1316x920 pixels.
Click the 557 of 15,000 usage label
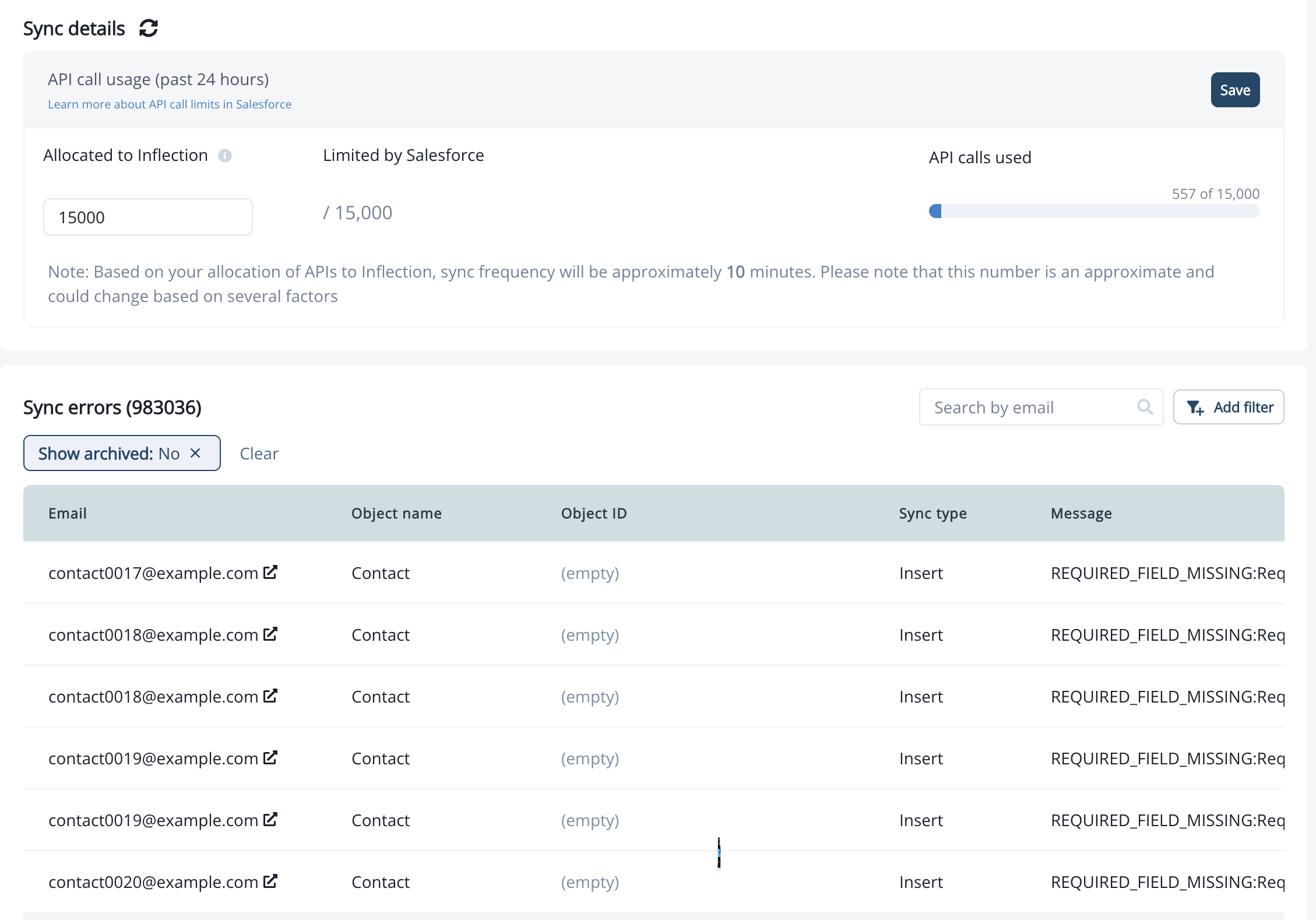click(x=1216, y=194)
